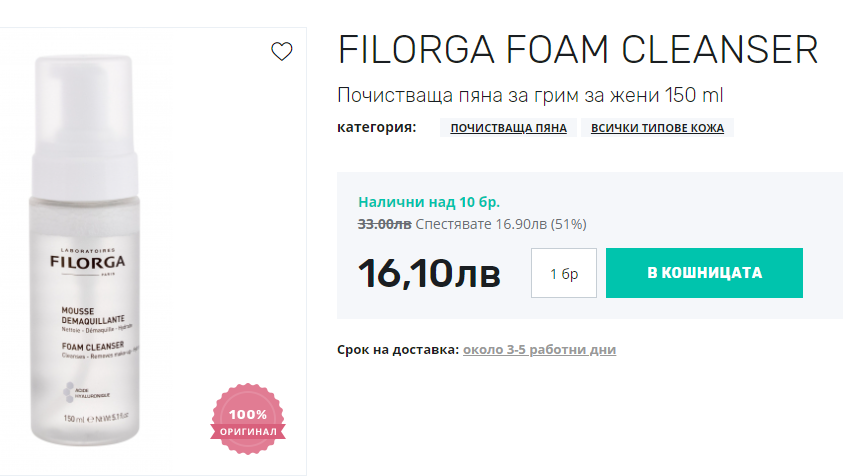Open the ПОЧИСТВАЩА ПЯНА category tag
843x476 pixels.
(x=508, y=128)
